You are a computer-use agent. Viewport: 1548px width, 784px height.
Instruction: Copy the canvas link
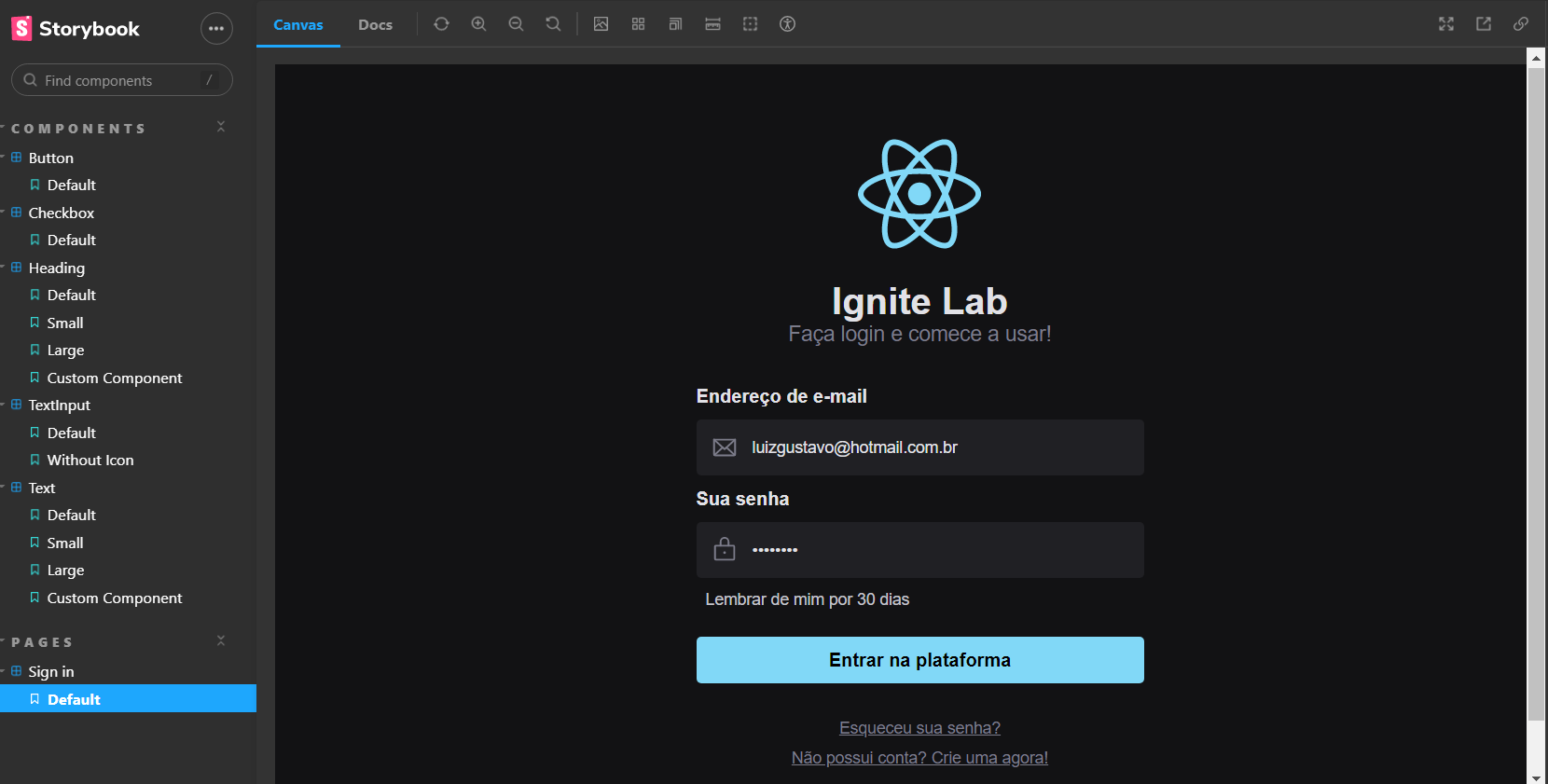(1521, 24)
